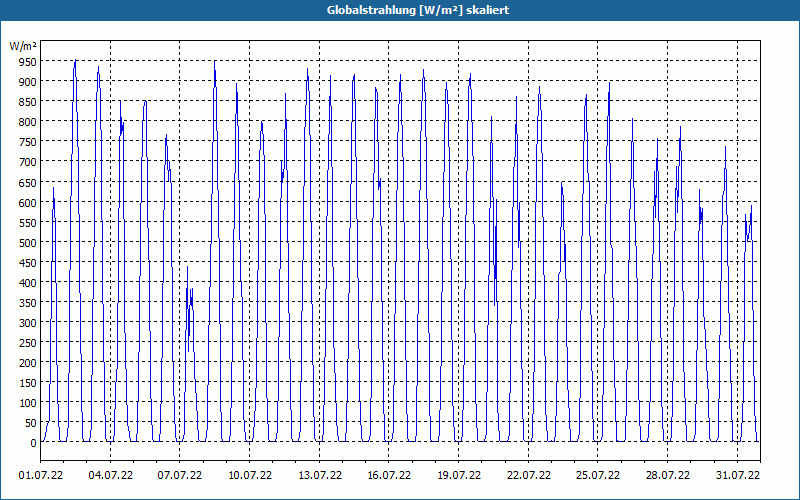Click the 200 y-axis label

click(27, 363)
